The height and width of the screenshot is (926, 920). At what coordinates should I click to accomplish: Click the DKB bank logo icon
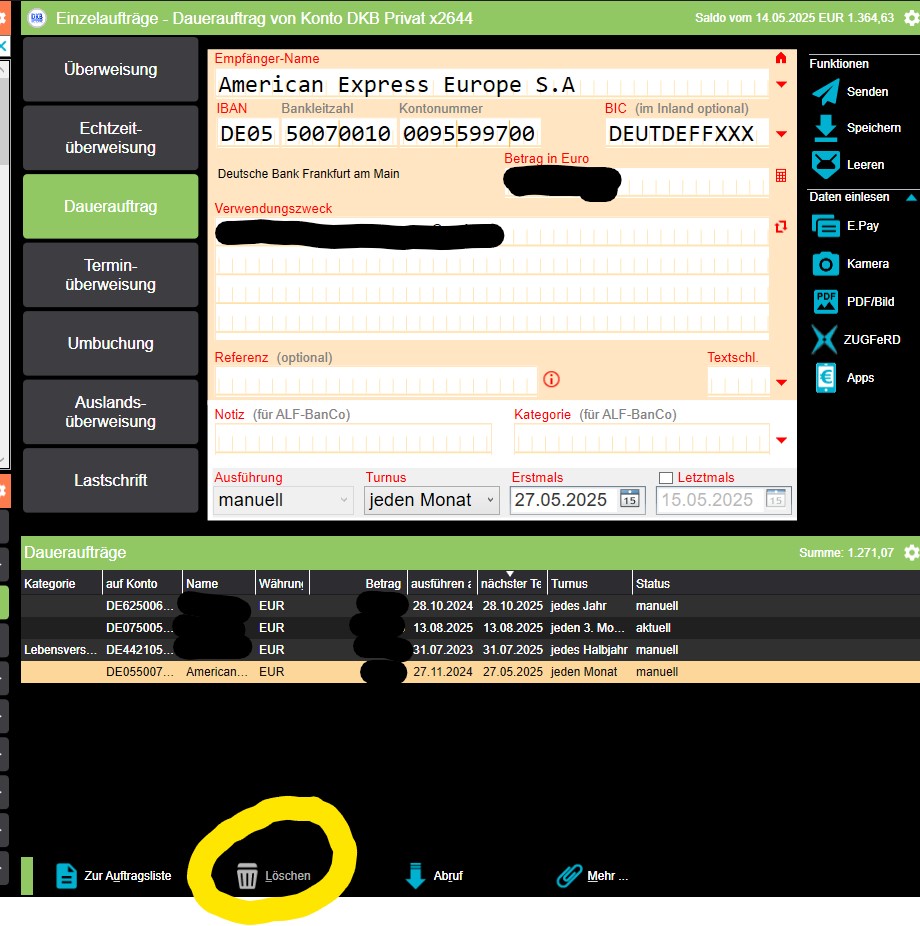click(x=37, y=18)
